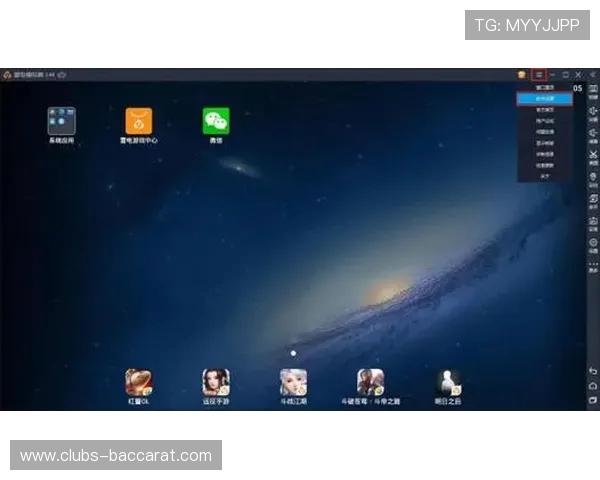The height and width of the screenshot is (480, 600).
Task: Collapse the sidebar with the double-chevron button
Action: coord(591,74)
